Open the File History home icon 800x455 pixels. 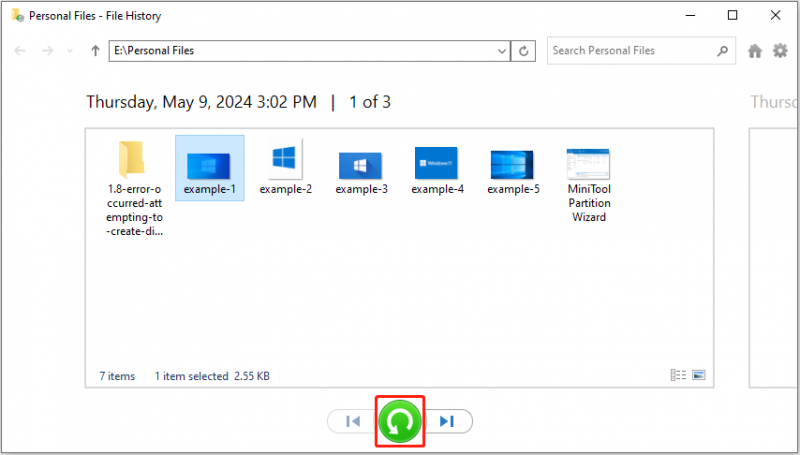(x=755, y=50)
